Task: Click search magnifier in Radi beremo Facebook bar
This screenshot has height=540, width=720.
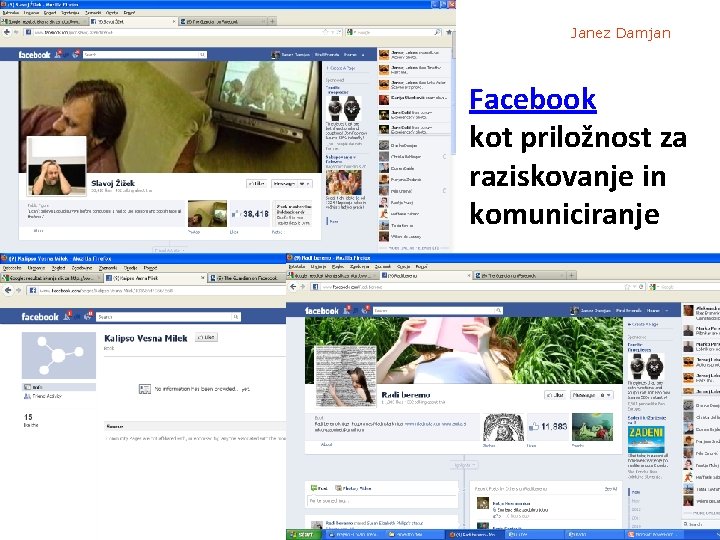Action: [x=498, y=311]
